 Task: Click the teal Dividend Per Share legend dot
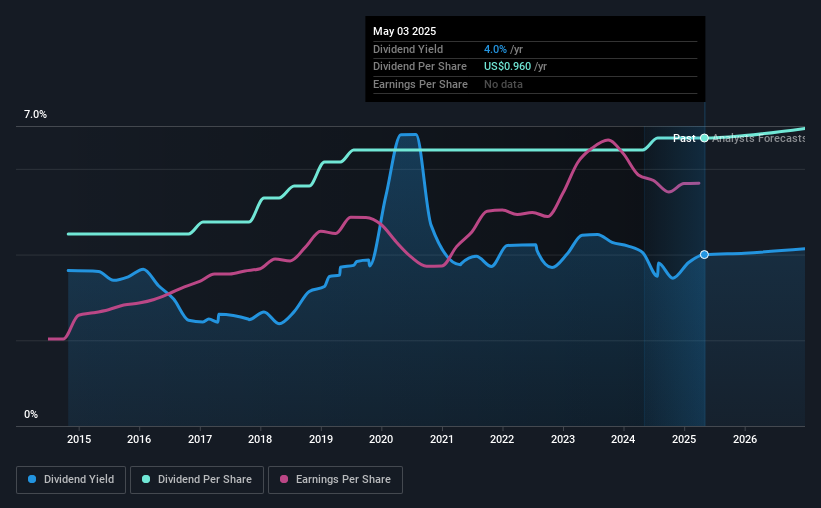pyautogui.click(x=146, y=479)
